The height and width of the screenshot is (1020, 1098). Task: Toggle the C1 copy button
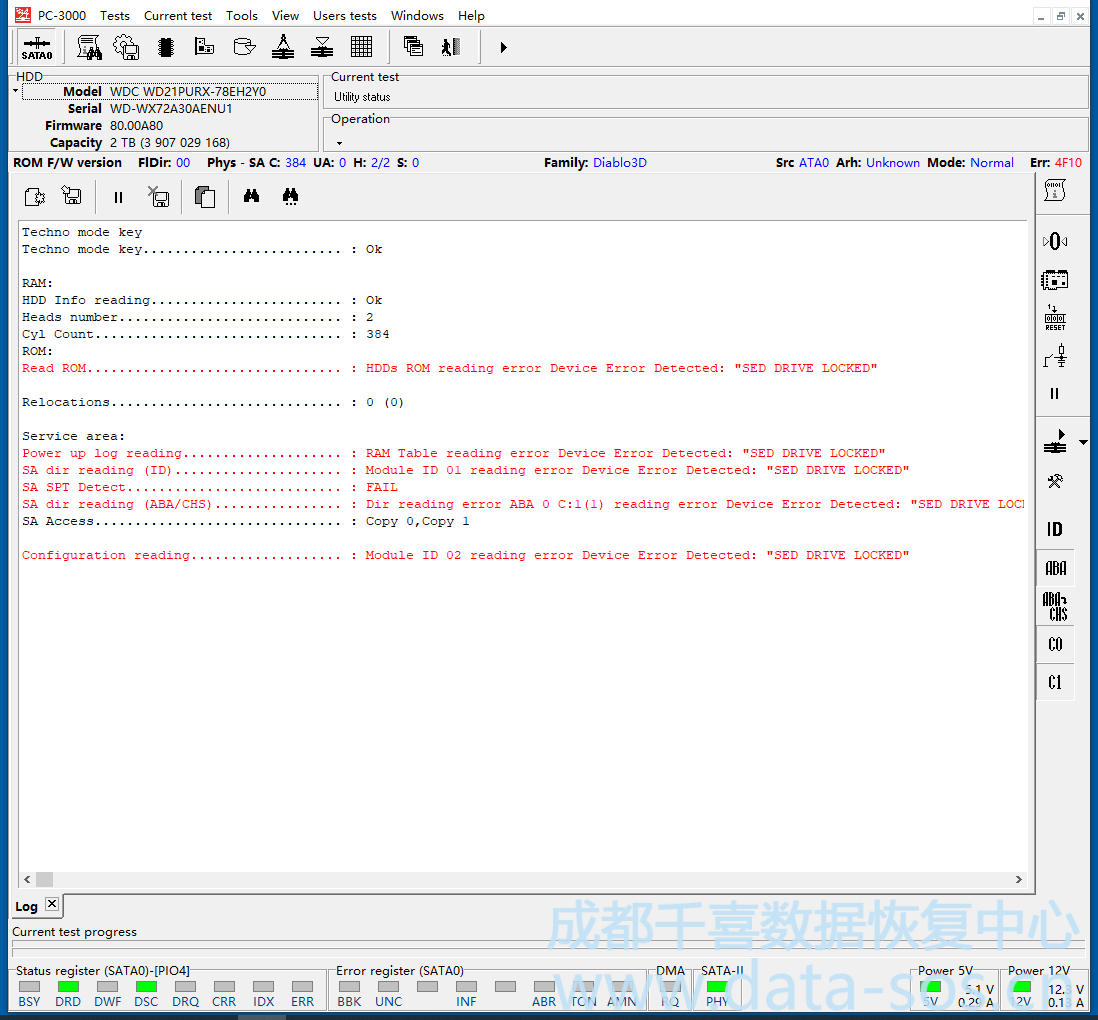click(x=1055, y=683)
